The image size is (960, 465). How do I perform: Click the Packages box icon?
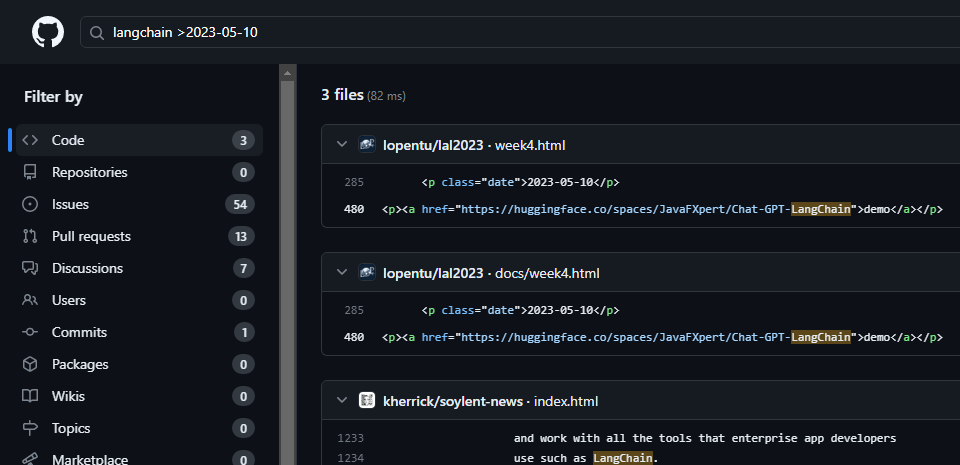[30, 364]
